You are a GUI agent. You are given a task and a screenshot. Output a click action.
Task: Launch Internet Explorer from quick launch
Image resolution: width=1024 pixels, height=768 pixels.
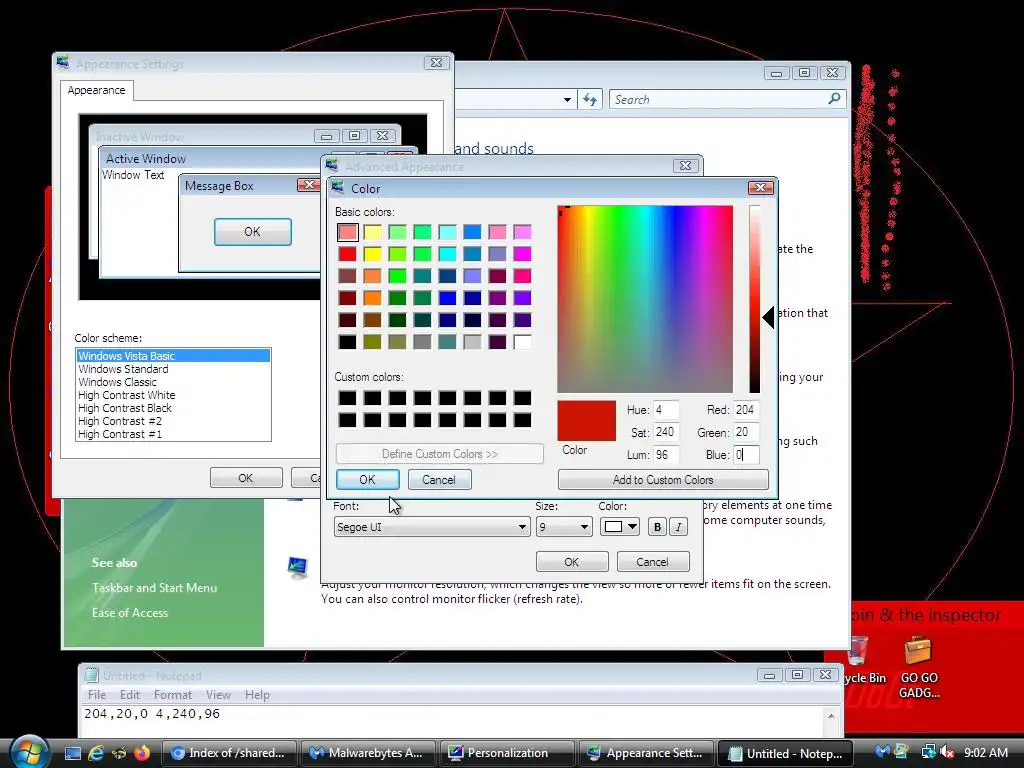coord(96,753)
